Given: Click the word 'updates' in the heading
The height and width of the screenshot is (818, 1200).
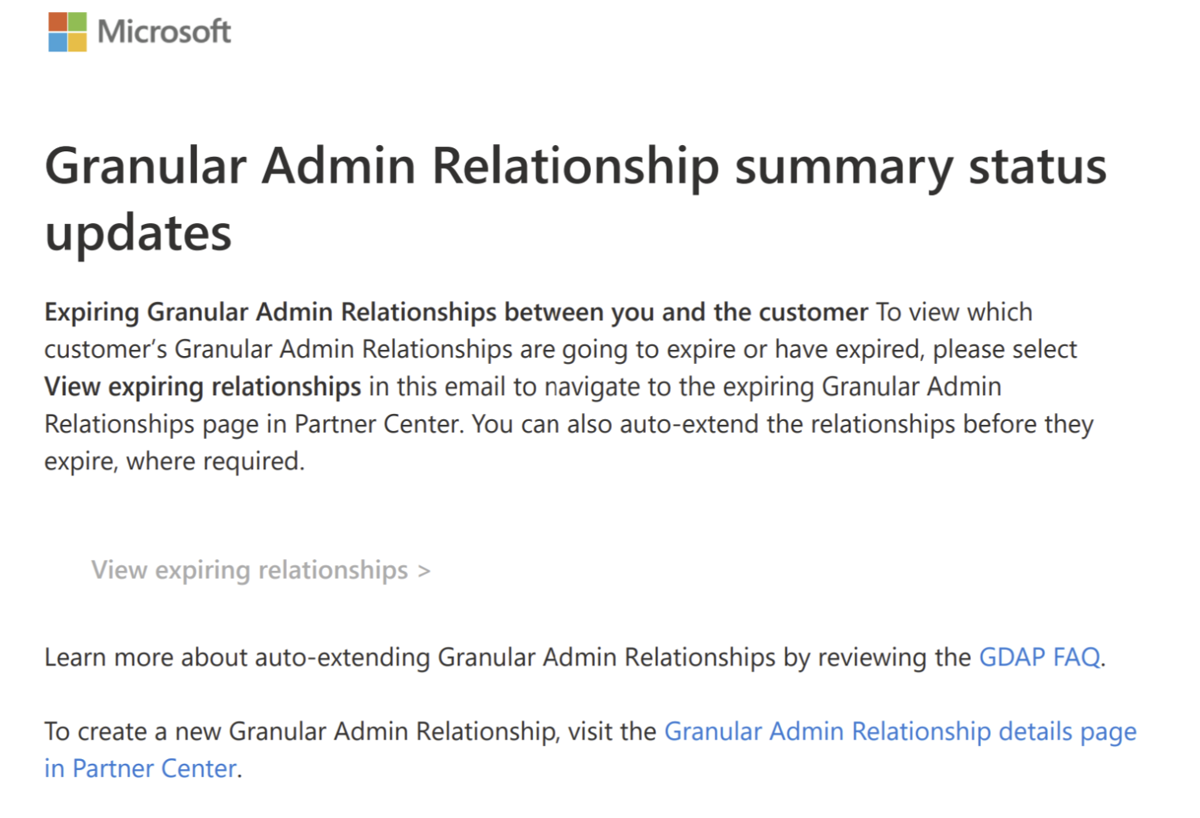Looking at the screenshot, I should (x=138, y=232).
